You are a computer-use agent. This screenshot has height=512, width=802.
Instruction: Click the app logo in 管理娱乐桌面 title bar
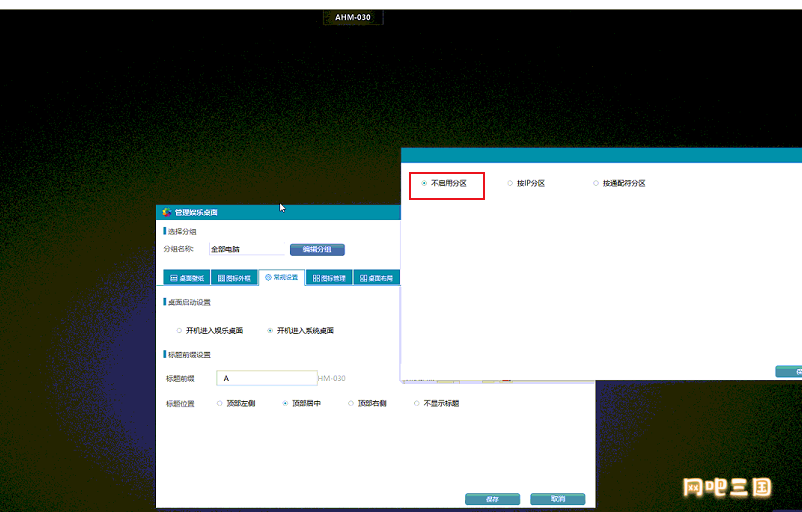(x=166, y=212)
